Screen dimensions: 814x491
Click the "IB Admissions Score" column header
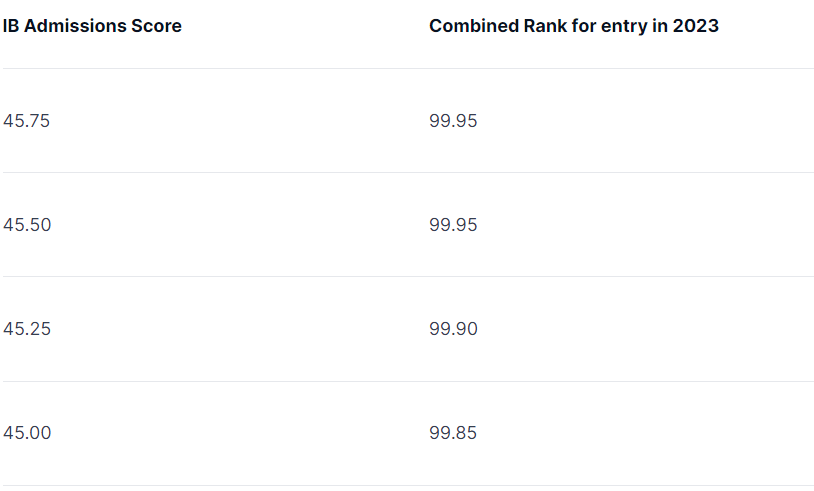click(x=92, y=26)
